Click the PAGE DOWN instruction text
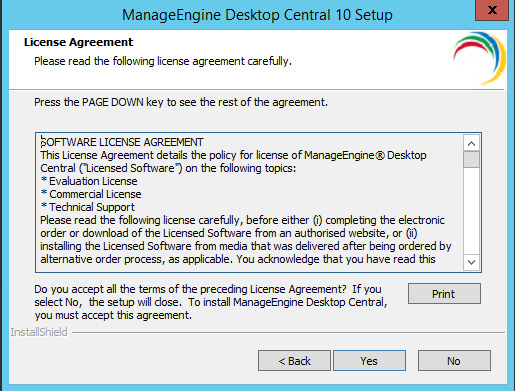Viewport: 515px width, 391px height. 181,102
